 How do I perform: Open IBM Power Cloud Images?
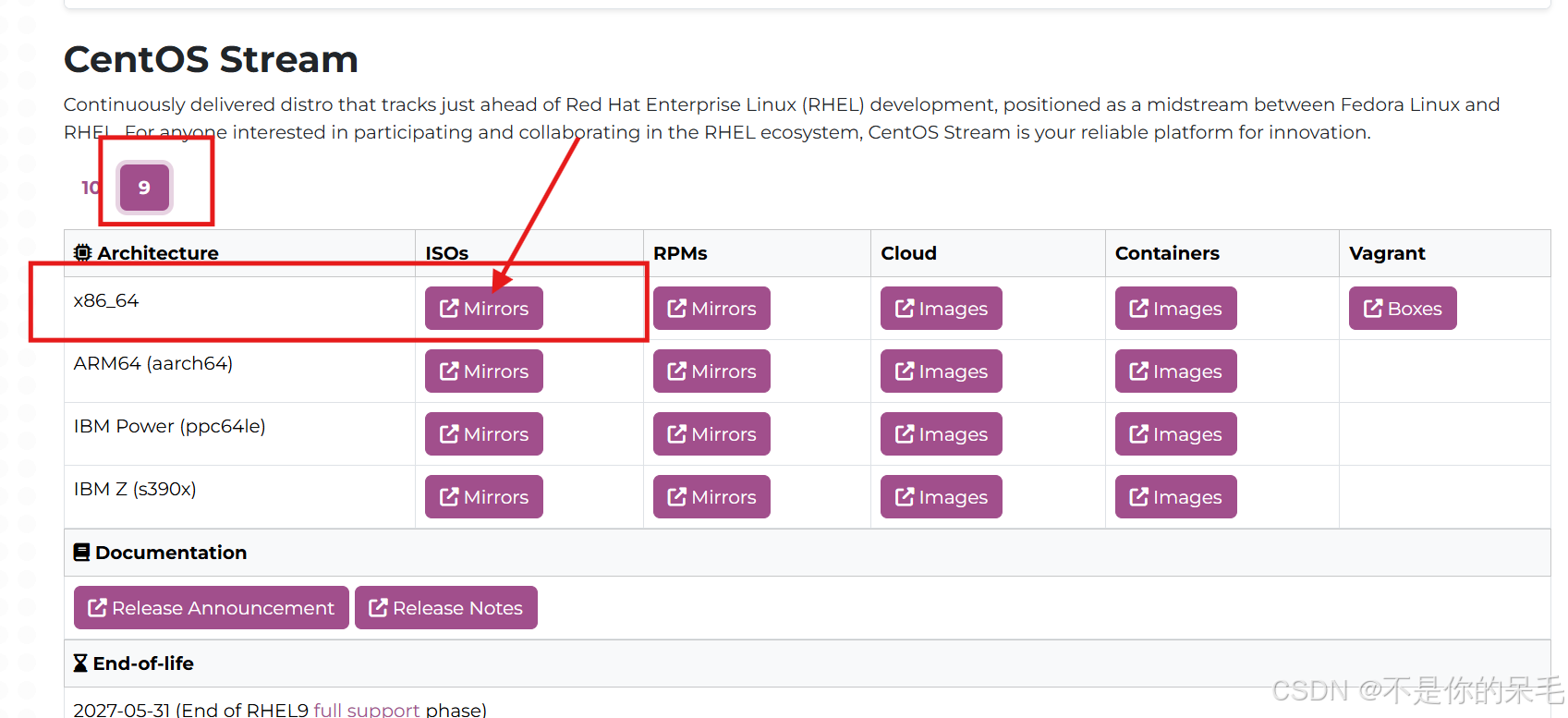tap(942, 434)
